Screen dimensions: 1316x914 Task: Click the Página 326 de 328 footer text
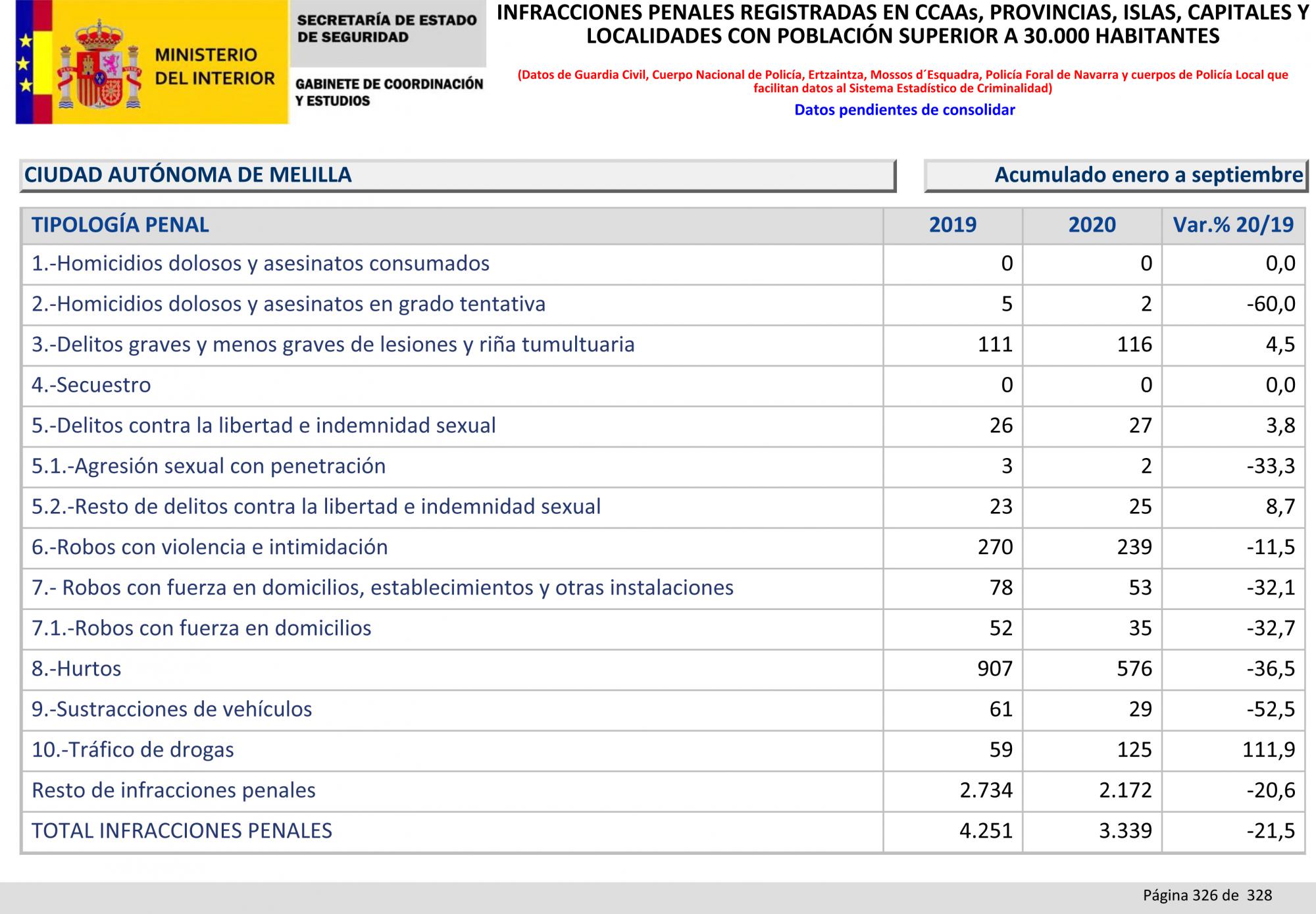1207,895
